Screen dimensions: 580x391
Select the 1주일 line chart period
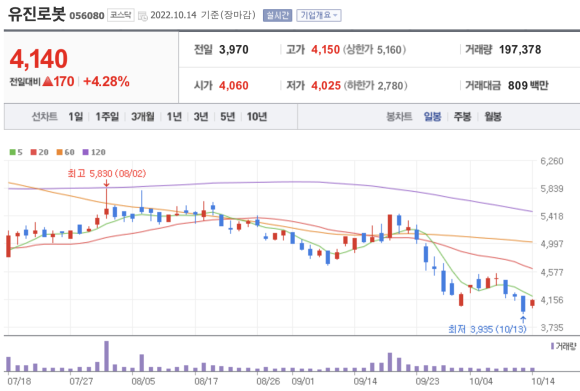(107, 117)
